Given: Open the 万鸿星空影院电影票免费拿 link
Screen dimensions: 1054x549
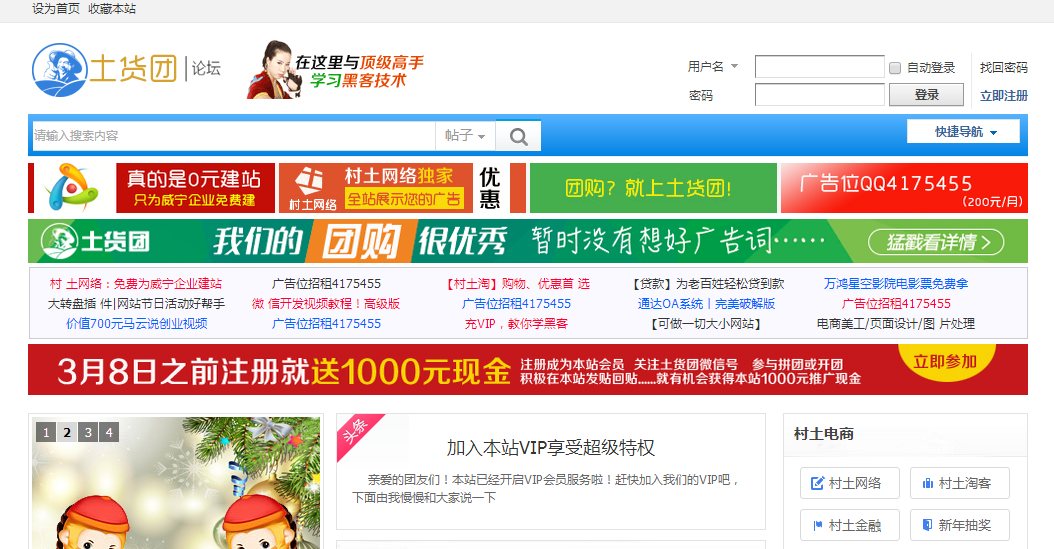Looking at the screenshot, I should pyautogui.click(x=896, y=284).
